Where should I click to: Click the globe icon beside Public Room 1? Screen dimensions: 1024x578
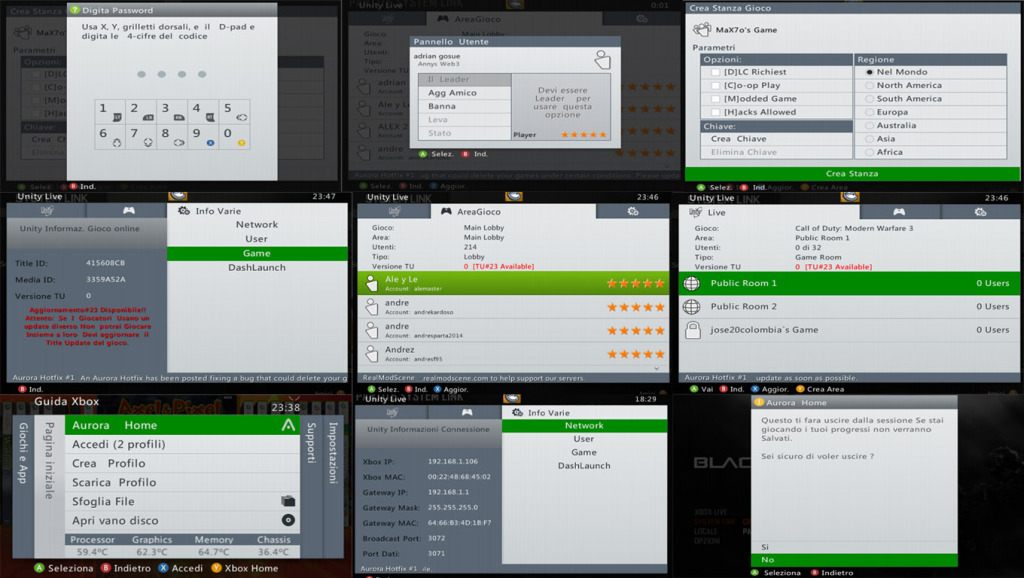pos(691,283)
